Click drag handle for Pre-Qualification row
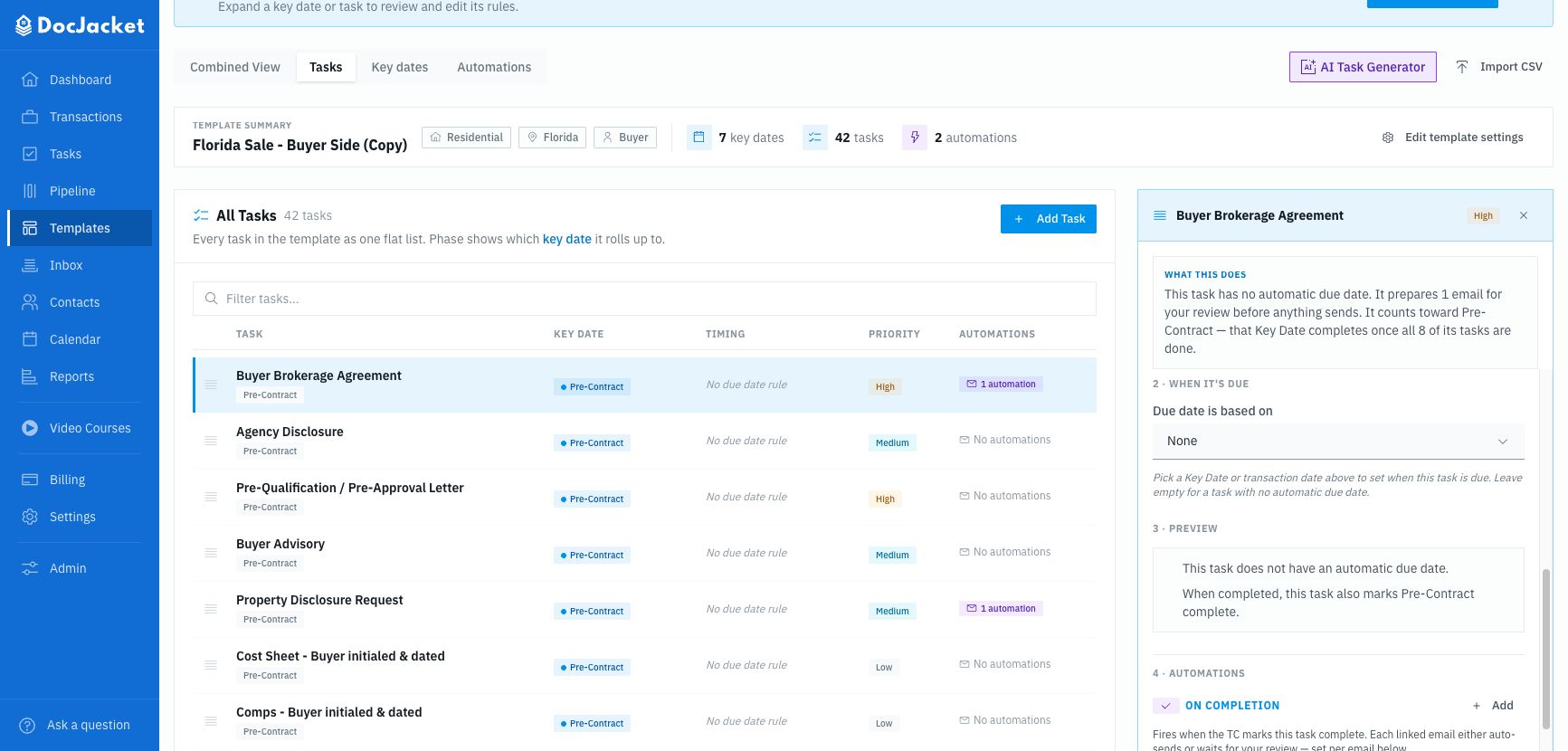The width and height of the screenshot is (1568, 751). (x=211, y=497)
